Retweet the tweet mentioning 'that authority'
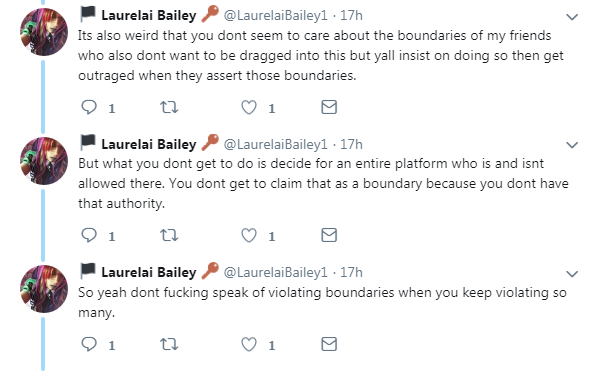 169,235
